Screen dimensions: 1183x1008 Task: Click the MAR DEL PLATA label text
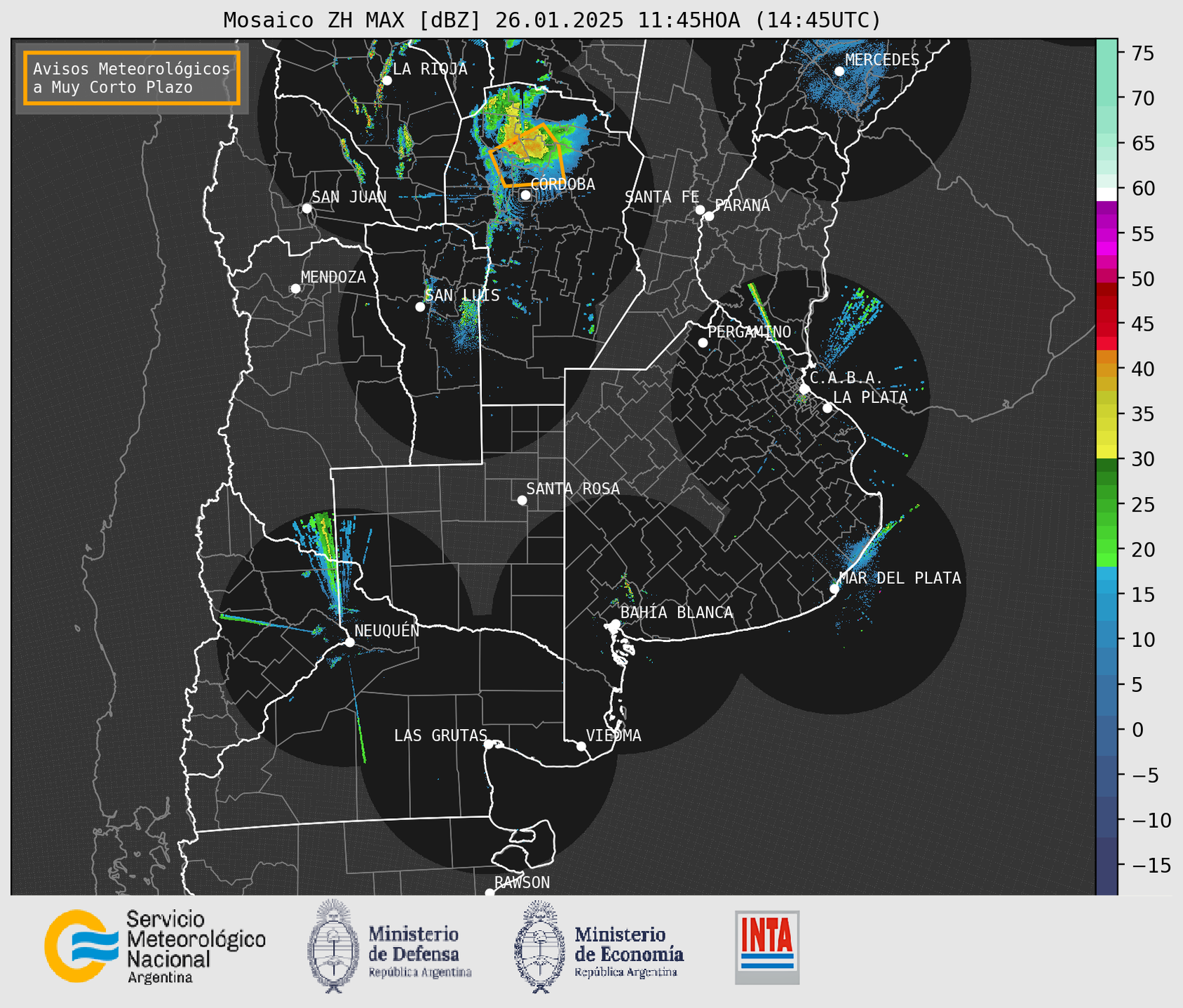tap(900, 578)
